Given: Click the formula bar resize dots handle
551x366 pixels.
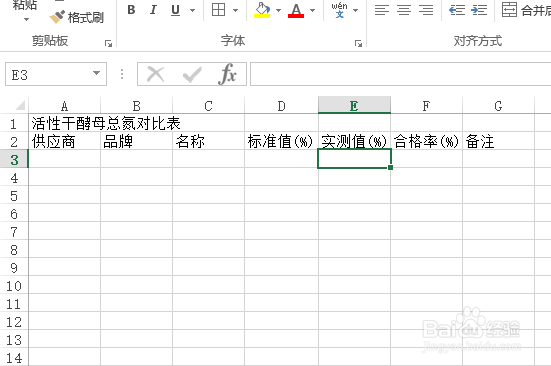Looking at the screenshot, I should coord(122,74).
